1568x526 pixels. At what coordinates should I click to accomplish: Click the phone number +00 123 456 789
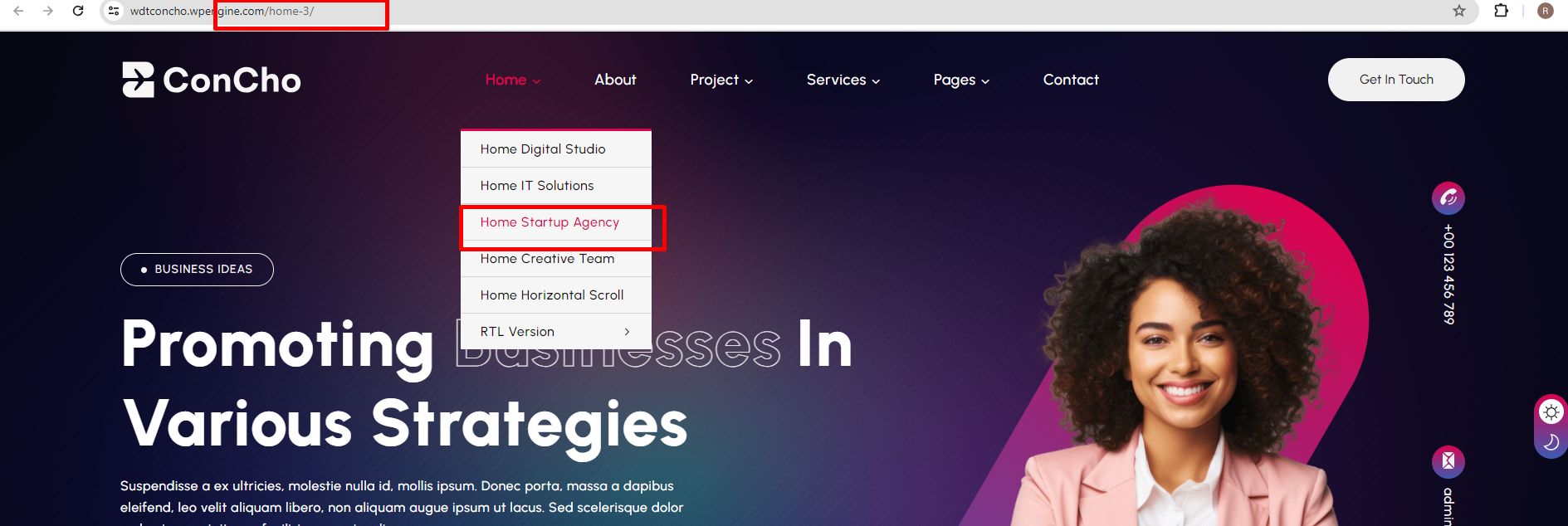tap(1448, 274)
